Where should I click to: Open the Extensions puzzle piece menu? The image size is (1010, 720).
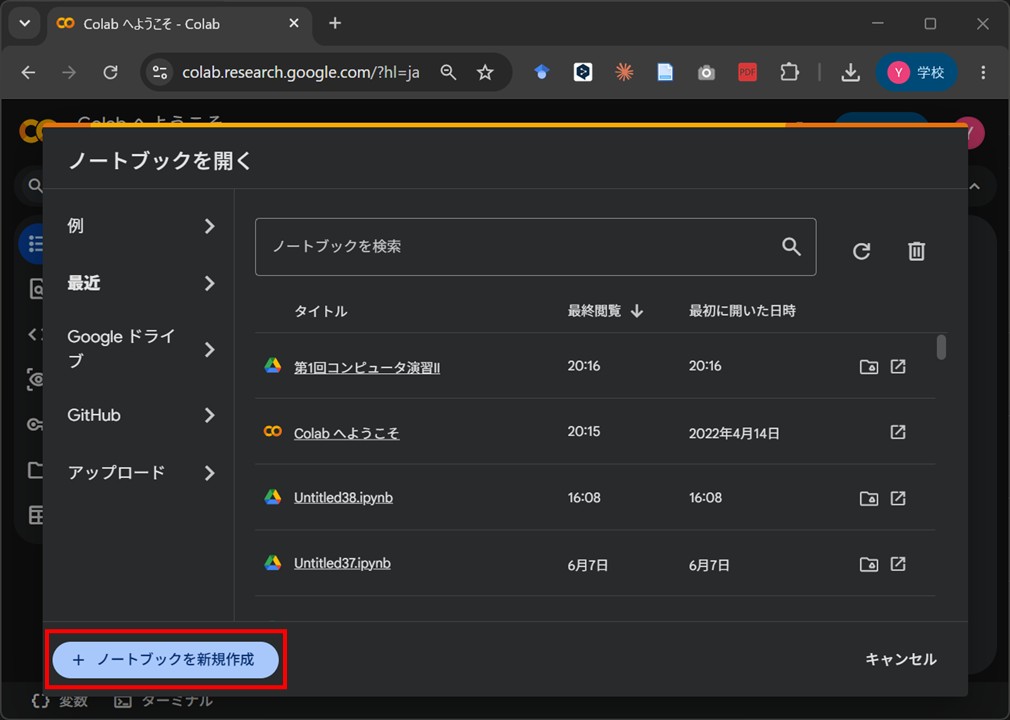pyautogui.click(x=789, y=72)
